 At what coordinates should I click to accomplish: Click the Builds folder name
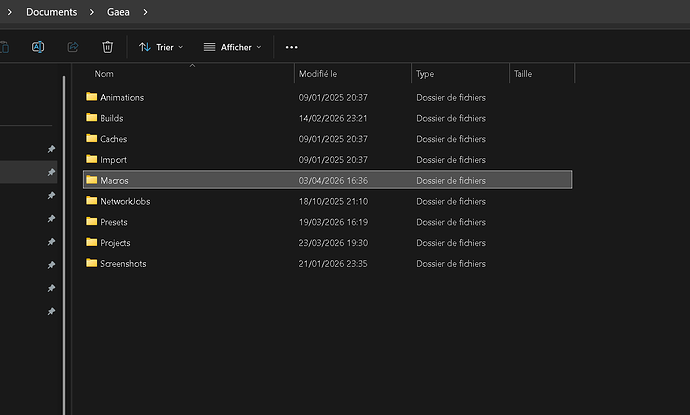tap(112, 118)
